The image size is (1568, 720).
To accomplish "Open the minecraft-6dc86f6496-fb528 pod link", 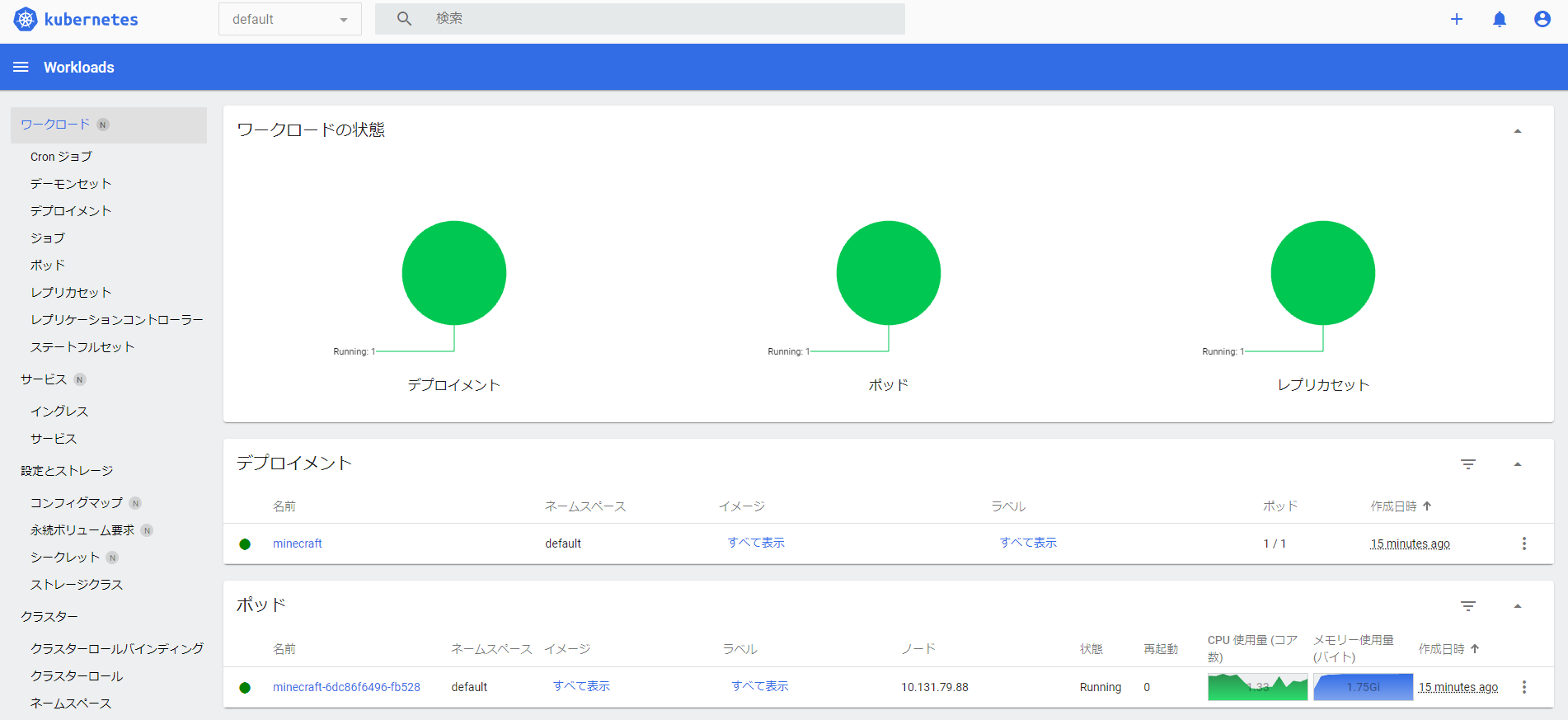I will click(346, 687).
